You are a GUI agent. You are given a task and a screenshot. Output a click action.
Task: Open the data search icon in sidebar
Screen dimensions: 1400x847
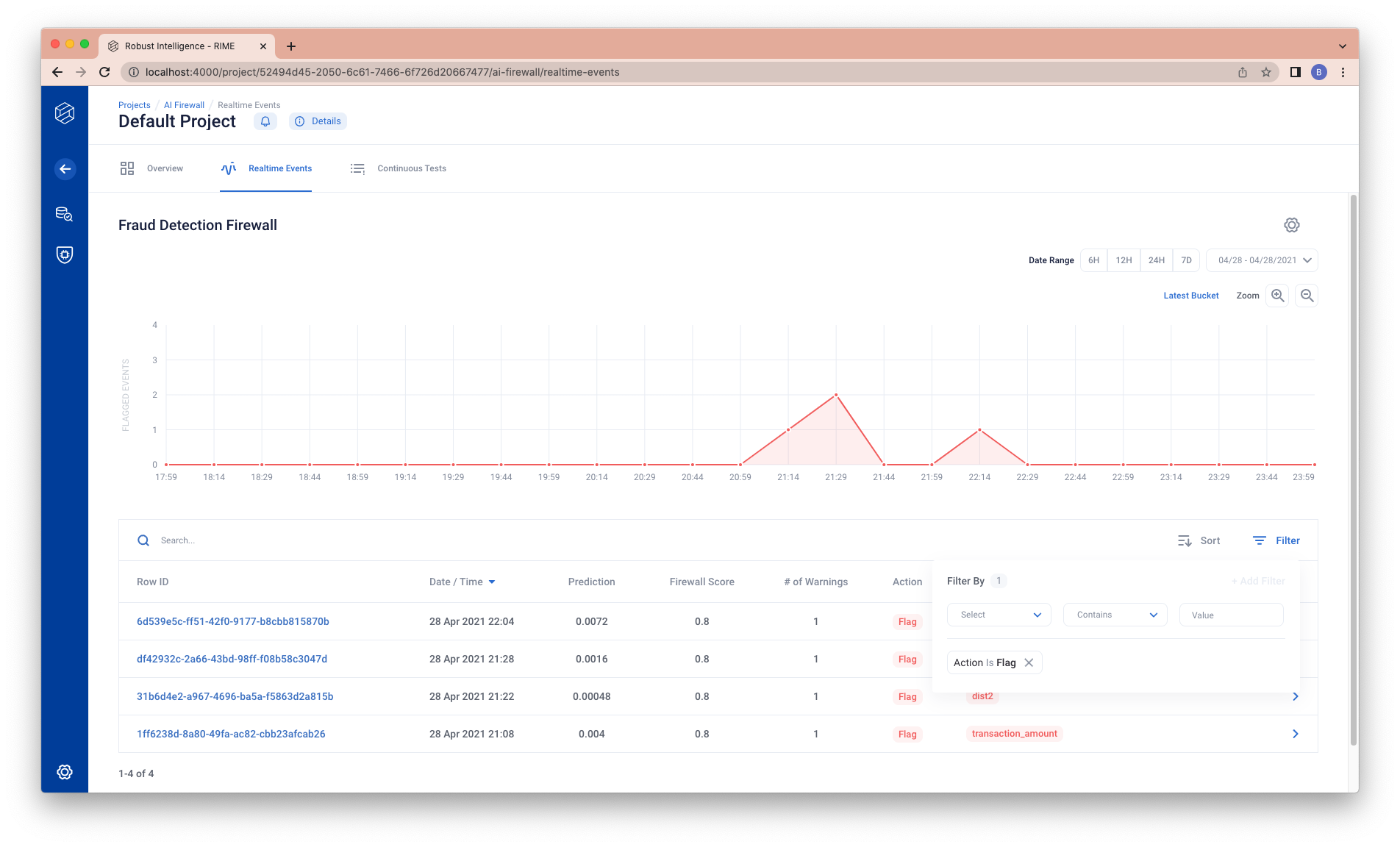(65, 214)
